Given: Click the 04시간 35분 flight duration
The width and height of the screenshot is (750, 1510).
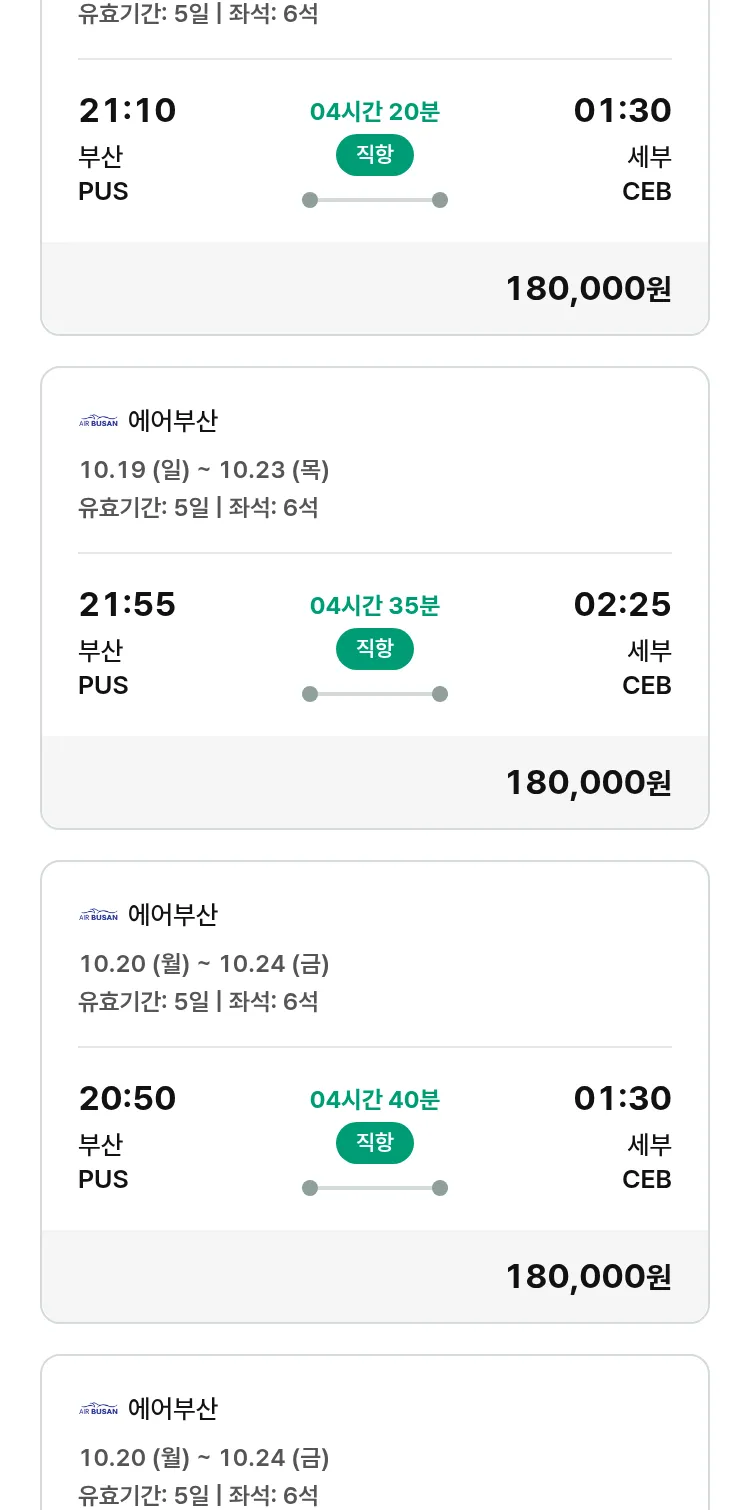Looking at the screenshot, I should pos(374,606).
